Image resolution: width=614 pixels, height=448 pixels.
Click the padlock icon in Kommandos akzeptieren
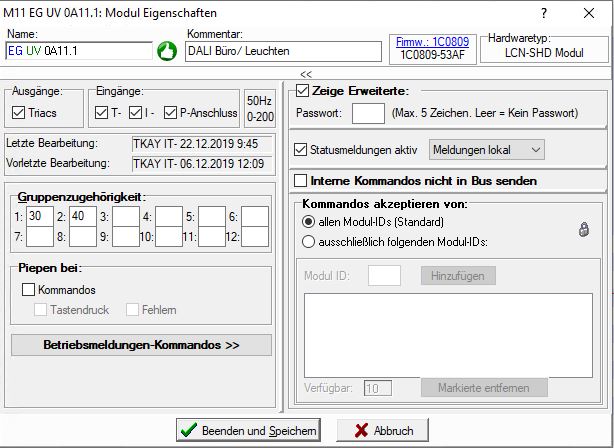(583, 229)
